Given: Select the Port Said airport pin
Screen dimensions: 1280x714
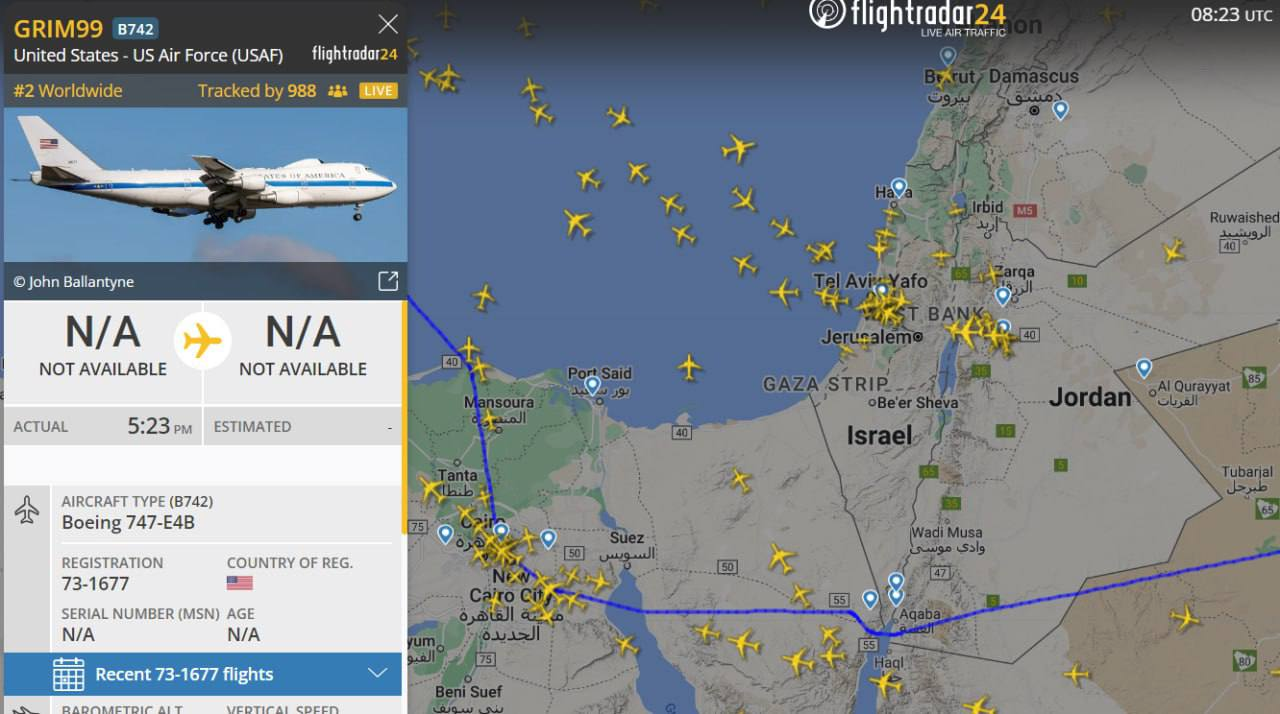Looking at the screenshot, I should pyautogui.click(x=592, y=385).
